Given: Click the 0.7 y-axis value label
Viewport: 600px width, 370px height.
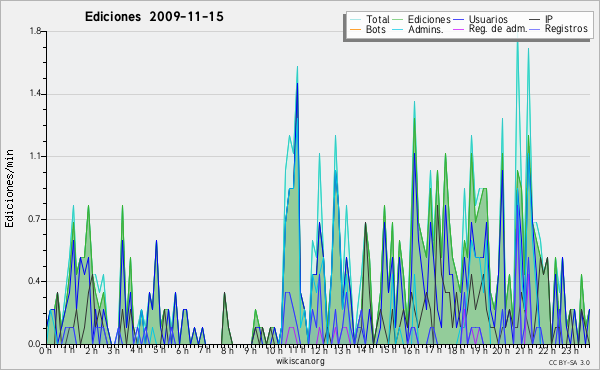Looking at the screenshot, I should coord(35,219).
